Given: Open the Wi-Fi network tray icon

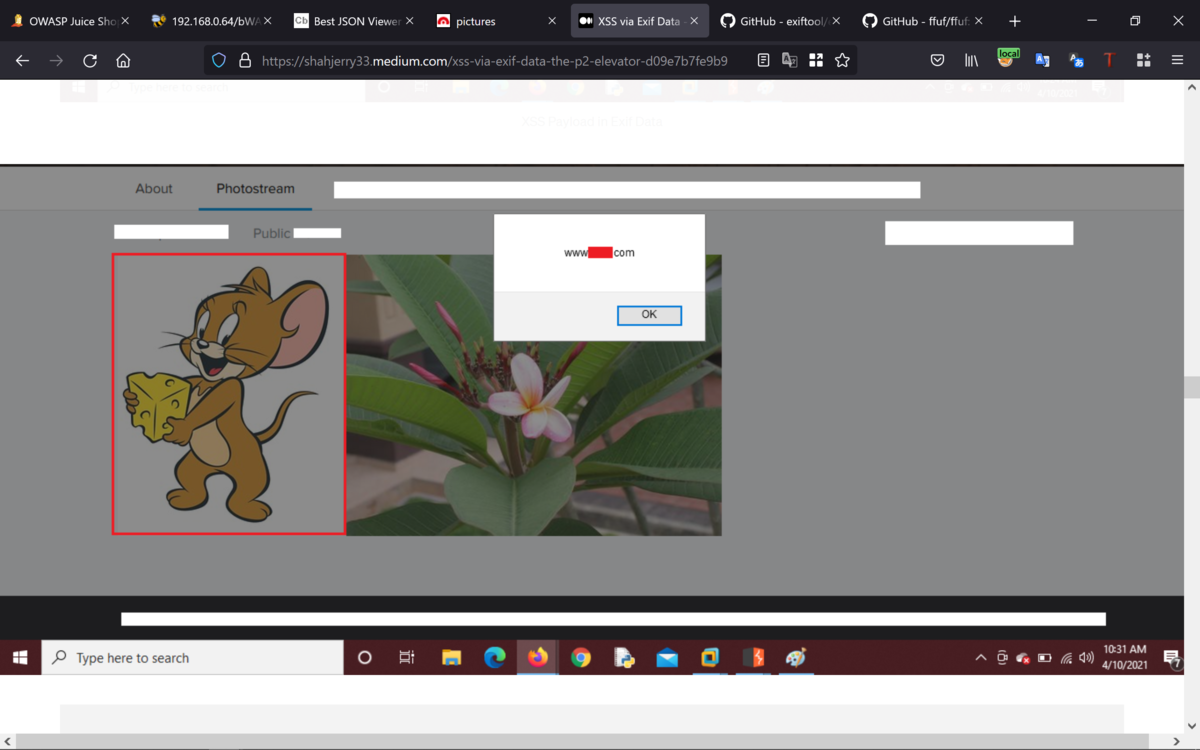Looking at the screenshot, I should (1066, 658).
